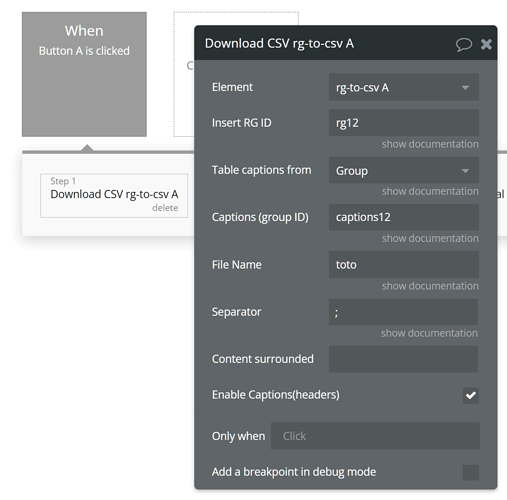The image size is (507, 500).
Task: Click the Only when condition field
Action: 375,436
